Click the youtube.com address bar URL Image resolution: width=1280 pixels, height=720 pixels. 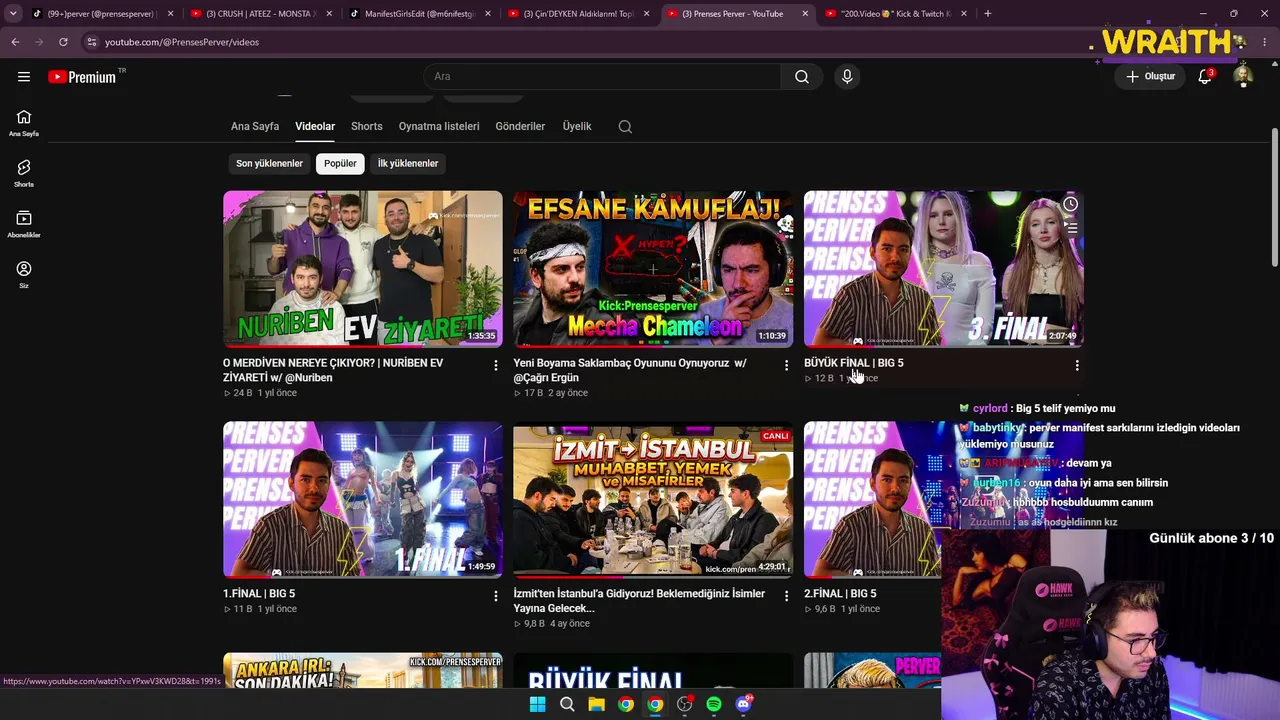(182, 42)
